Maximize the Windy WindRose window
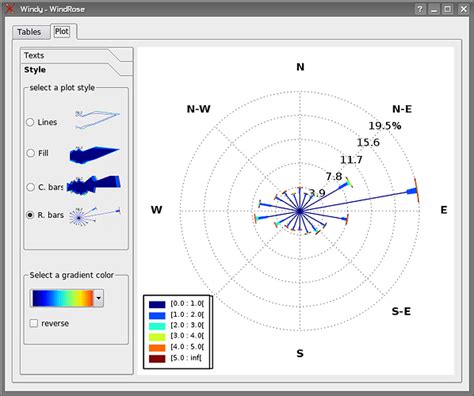Screen dimensions: 474x396 click(448, 9)
